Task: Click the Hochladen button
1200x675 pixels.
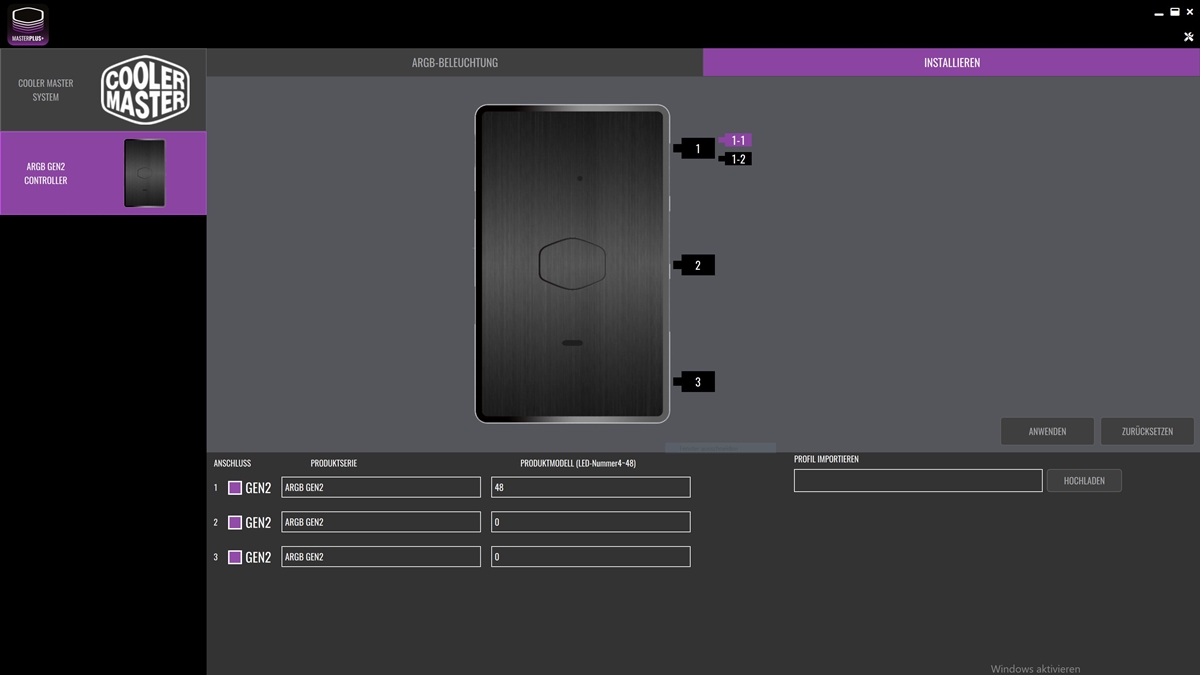Action: tap(1084, 480)
